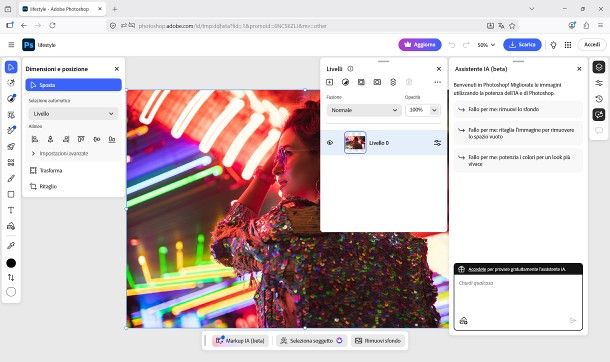610x362 pixels.
Task: Open the Normale blend mode dropdown
Action: [x=364, y=110]
